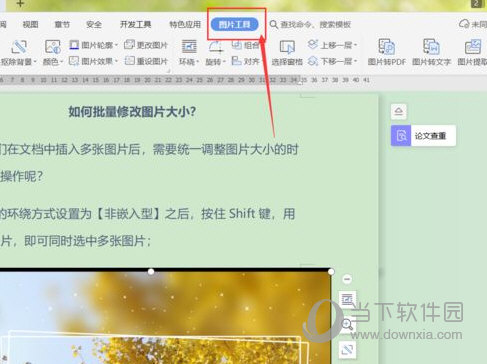Click the 图片效果 effects icon
Viewport: 487px width, 364px height.
click(x=74, y=61)
